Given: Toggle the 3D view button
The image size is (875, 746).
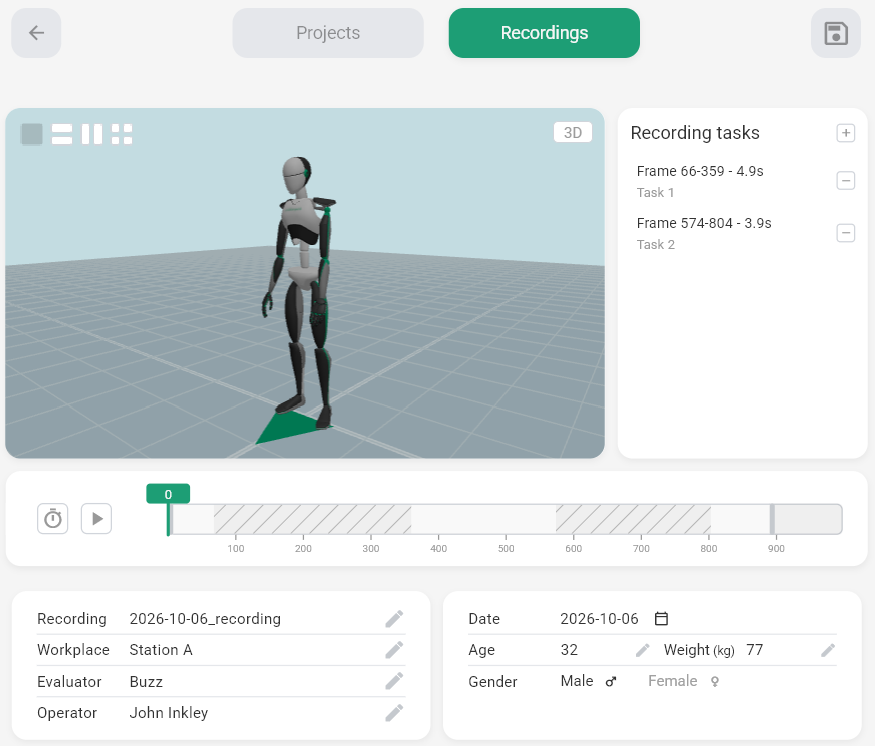Looking at the screenshot, I should coord(573,132).
